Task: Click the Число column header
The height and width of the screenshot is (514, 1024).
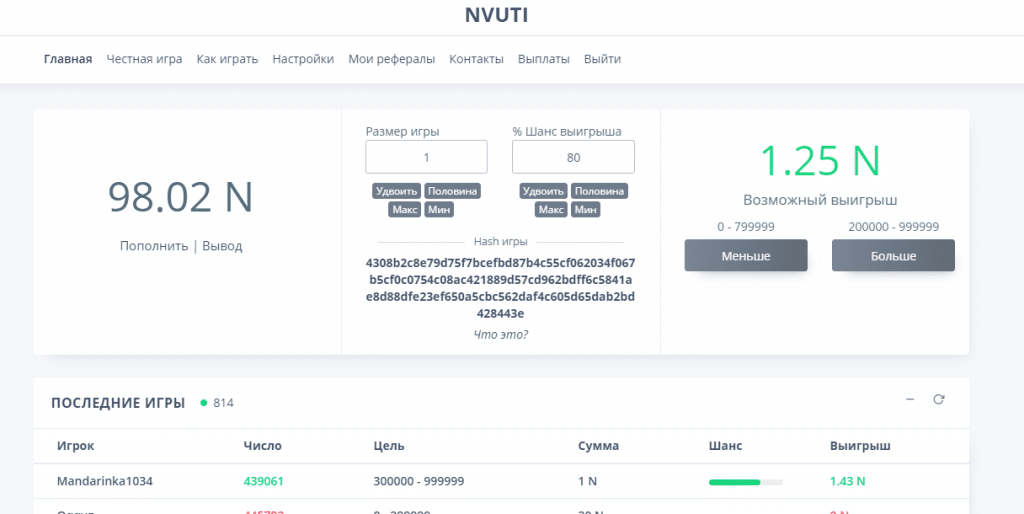Action: pyautogui.click(x=263, y=446)
